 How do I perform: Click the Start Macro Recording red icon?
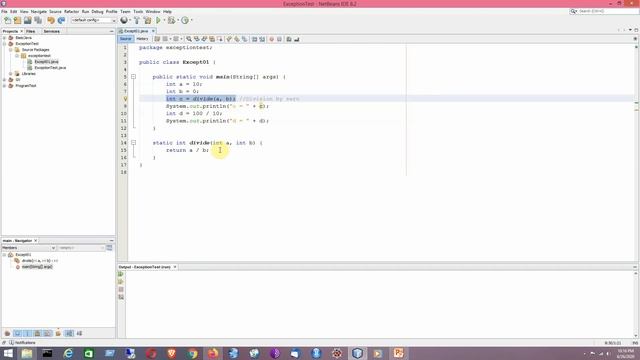pyautogui.click(x=271, y=39)
